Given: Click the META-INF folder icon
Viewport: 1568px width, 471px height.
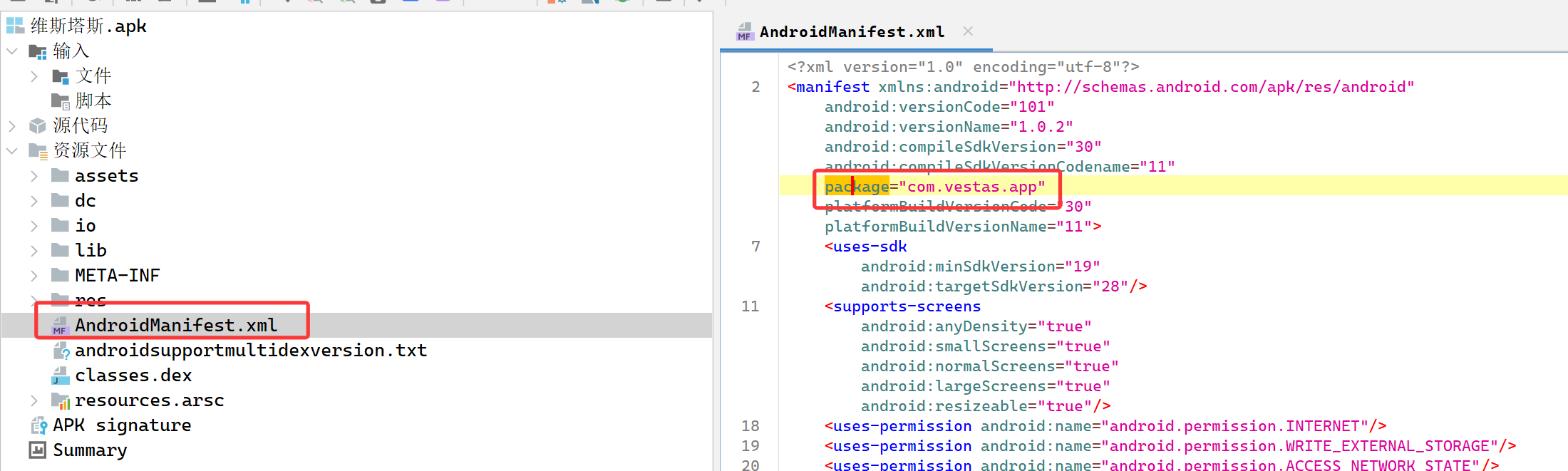Looking at the screenshot, I should (x=61, y=275).
